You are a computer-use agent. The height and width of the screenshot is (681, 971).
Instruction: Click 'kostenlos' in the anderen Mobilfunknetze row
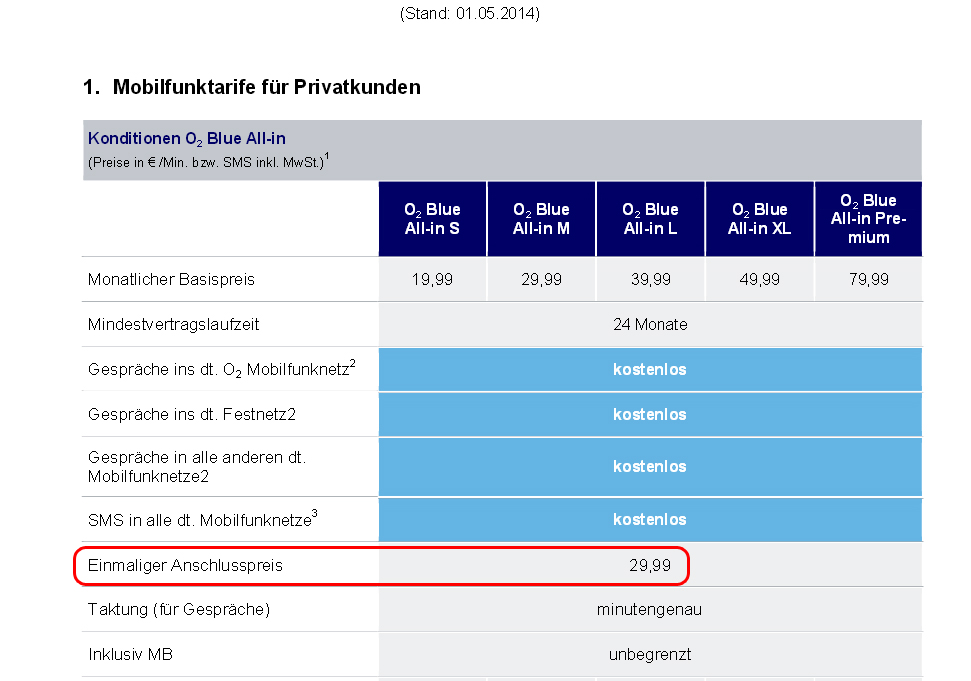click(x=650, y=466)
